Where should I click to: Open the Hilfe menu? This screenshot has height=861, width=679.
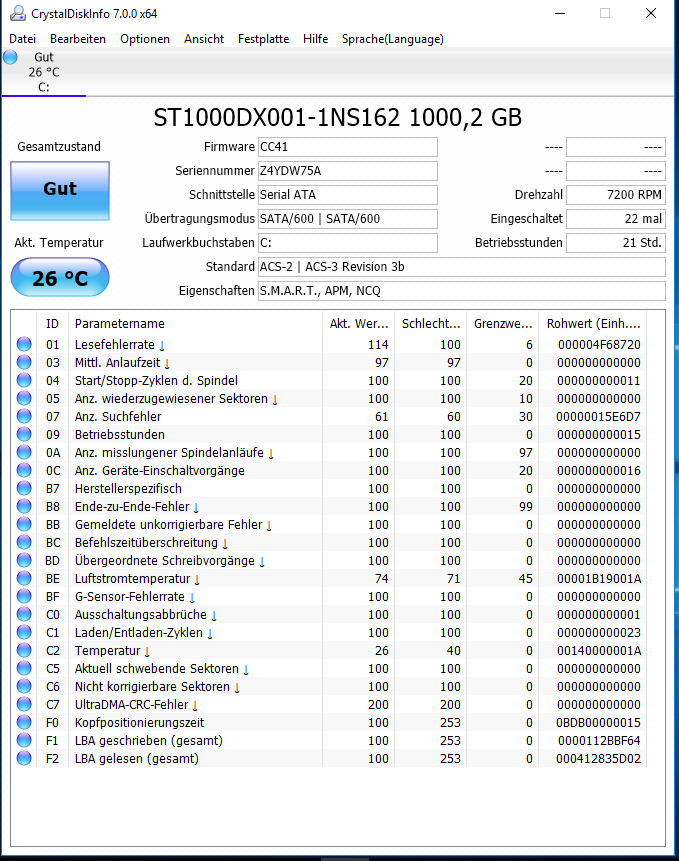coord(316,39)
